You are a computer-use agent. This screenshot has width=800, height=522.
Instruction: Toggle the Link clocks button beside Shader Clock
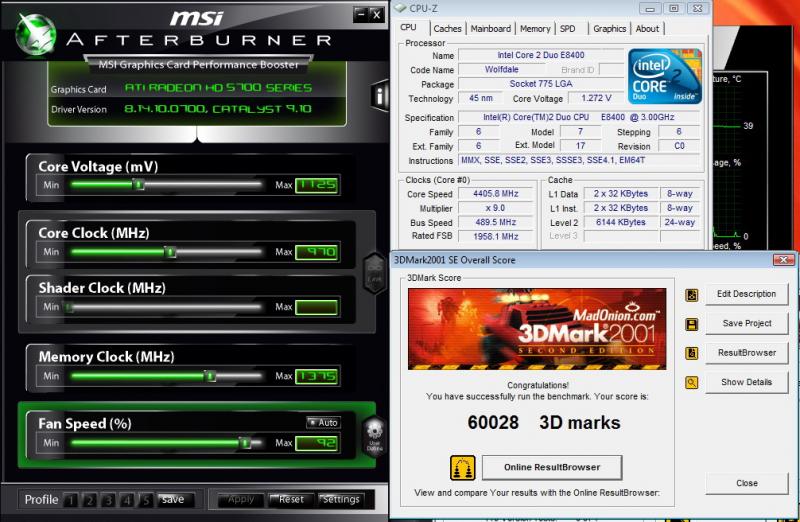pyautogui.click(x=374, y=273)
